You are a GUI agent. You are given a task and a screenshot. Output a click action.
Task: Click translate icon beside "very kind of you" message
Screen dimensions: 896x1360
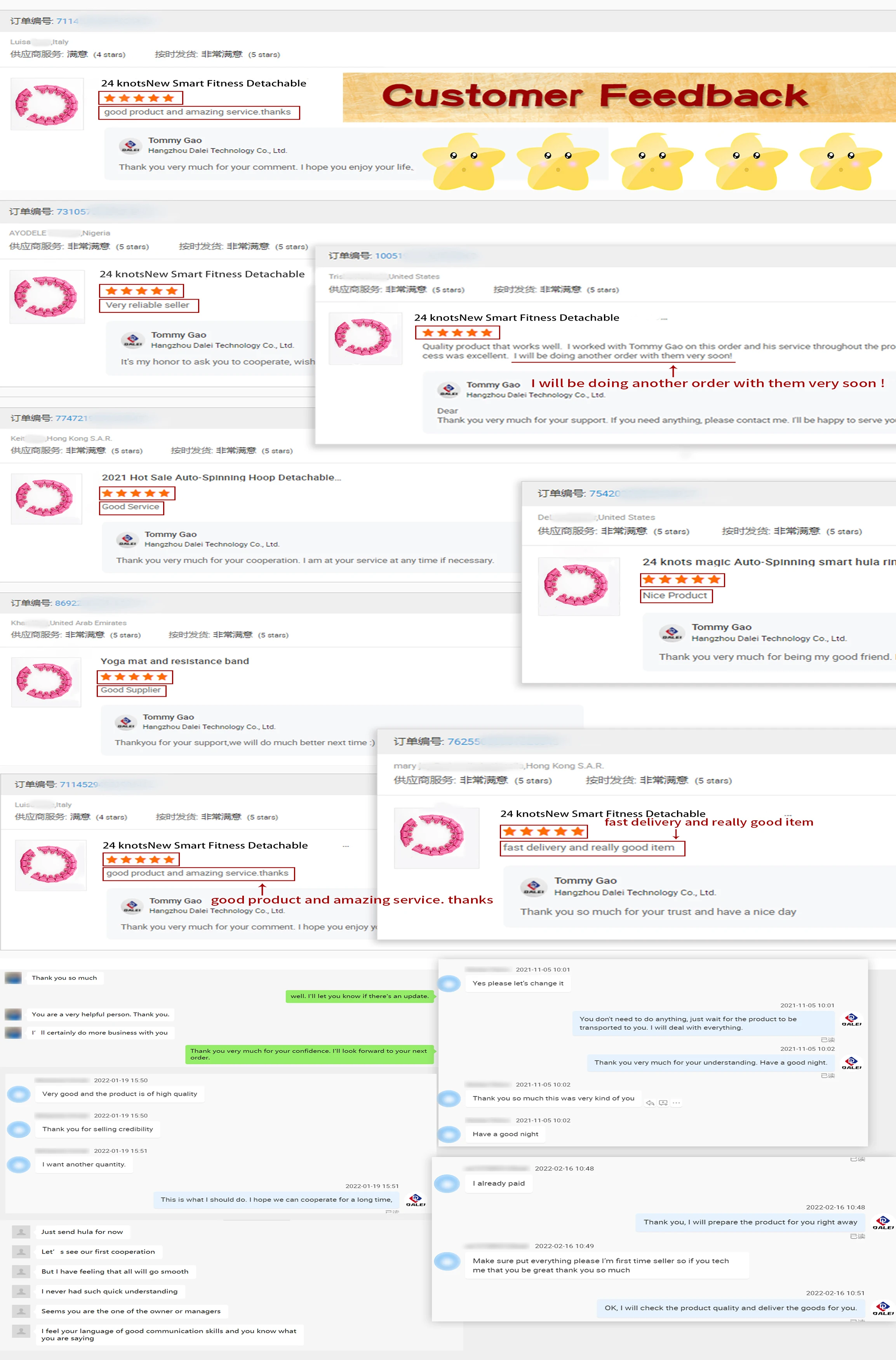663,1103
